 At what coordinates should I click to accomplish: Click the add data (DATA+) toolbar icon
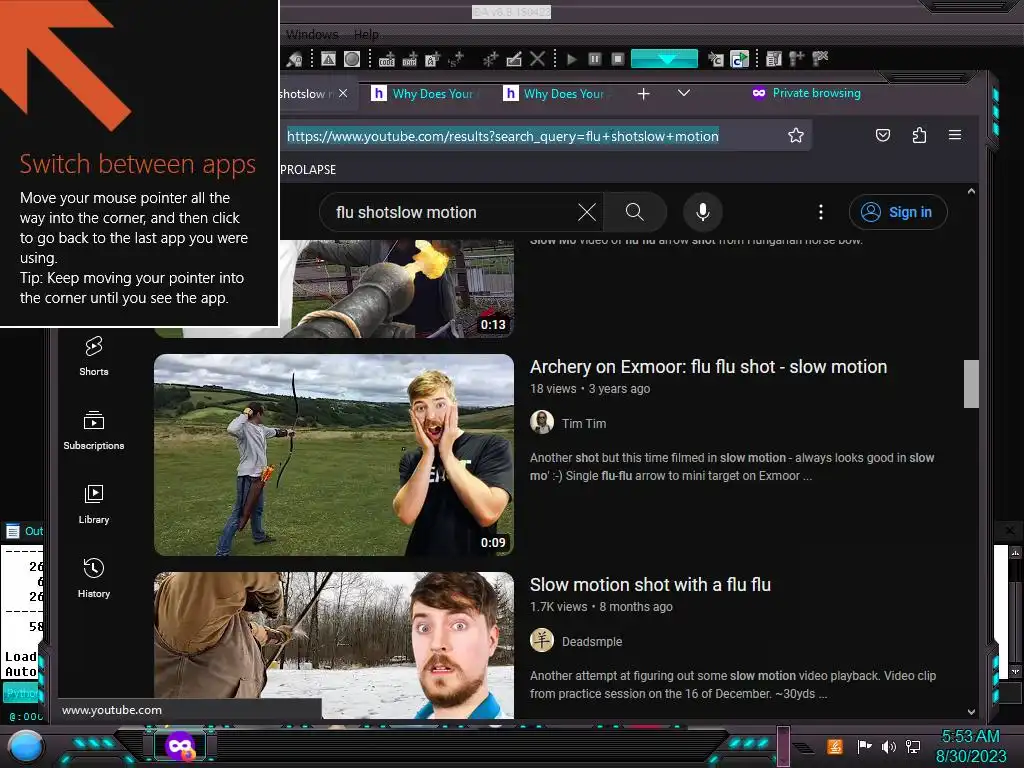coord(409,59)
